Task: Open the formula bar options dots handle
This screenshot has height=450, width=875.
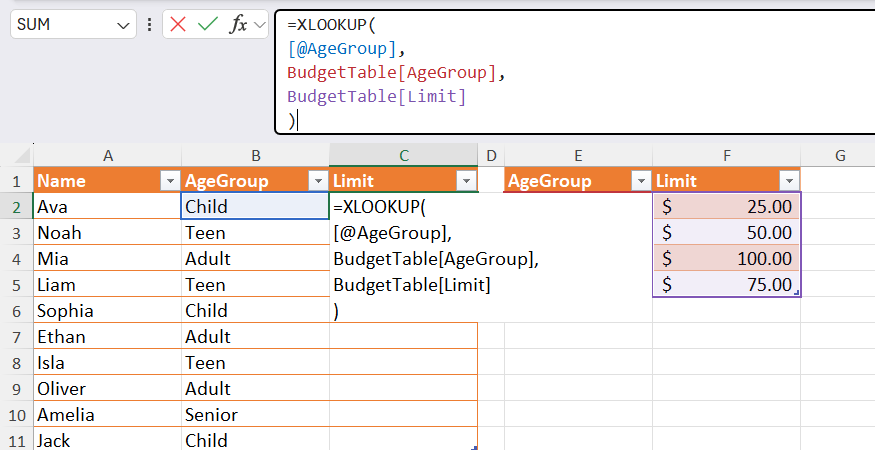Action: tap(149, 25)
